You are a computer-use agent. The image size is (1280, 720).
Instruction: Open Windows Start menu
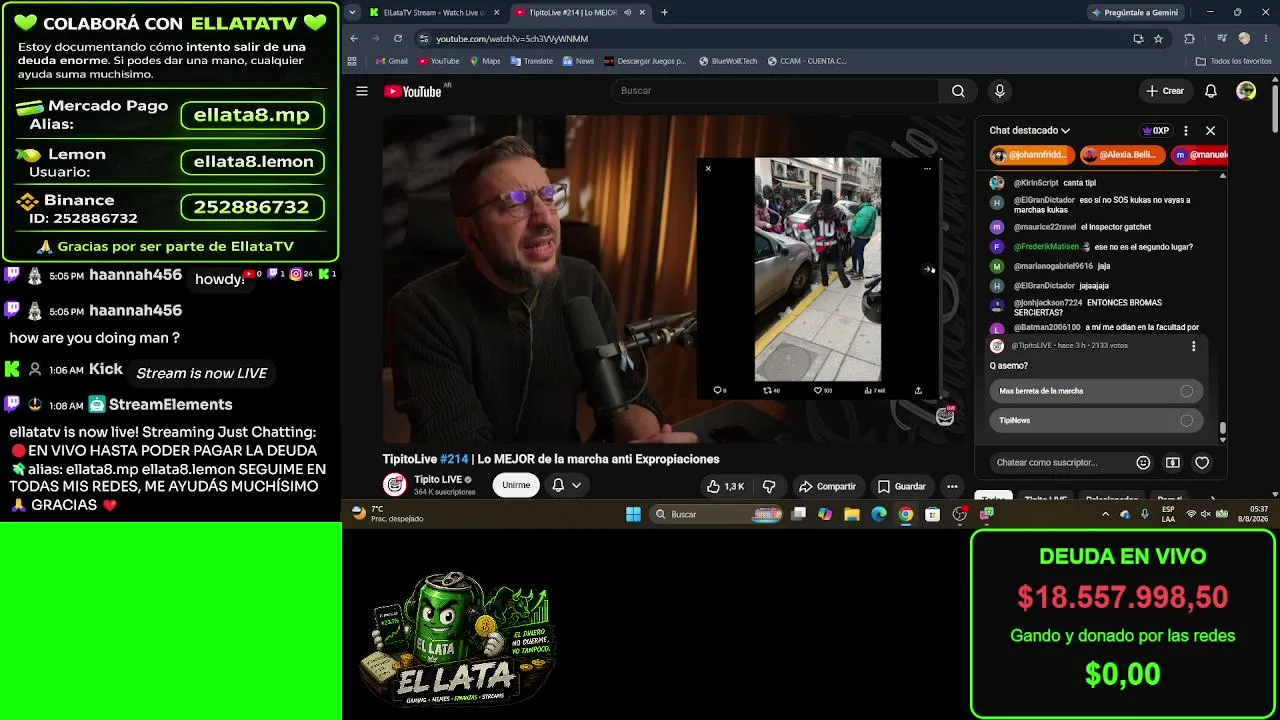(x=633, y=514)
